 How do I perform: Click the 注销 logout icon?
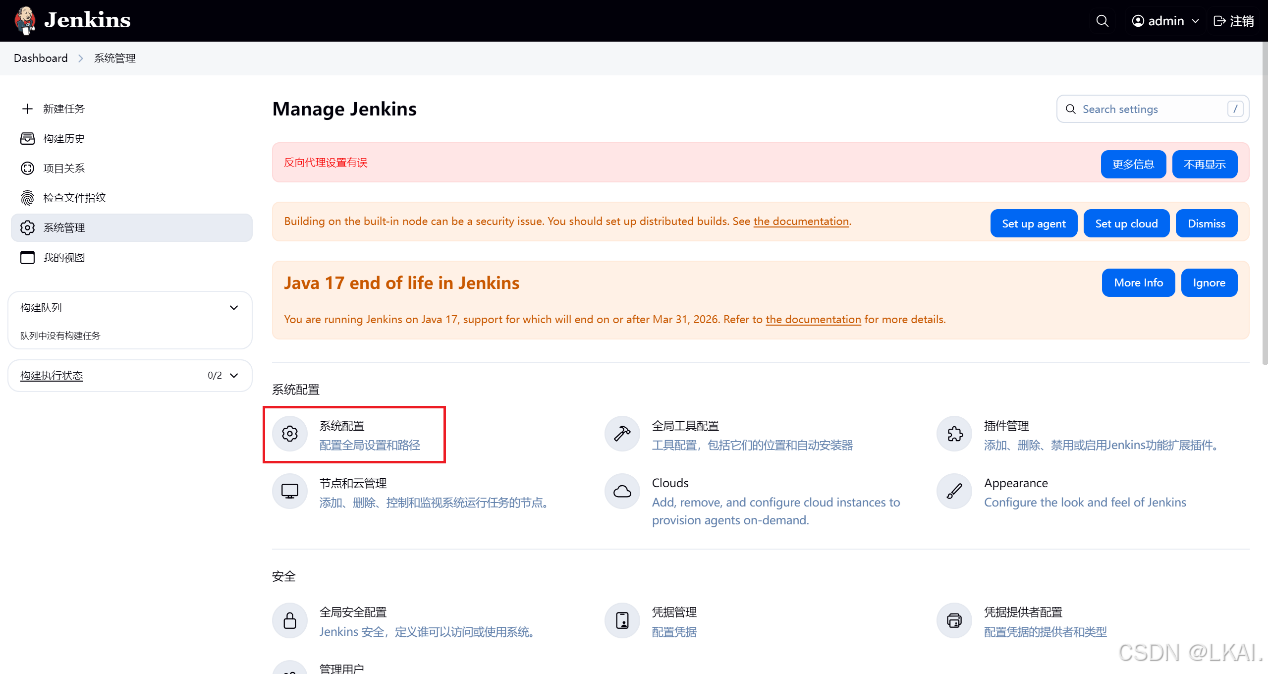point(1219,21)
